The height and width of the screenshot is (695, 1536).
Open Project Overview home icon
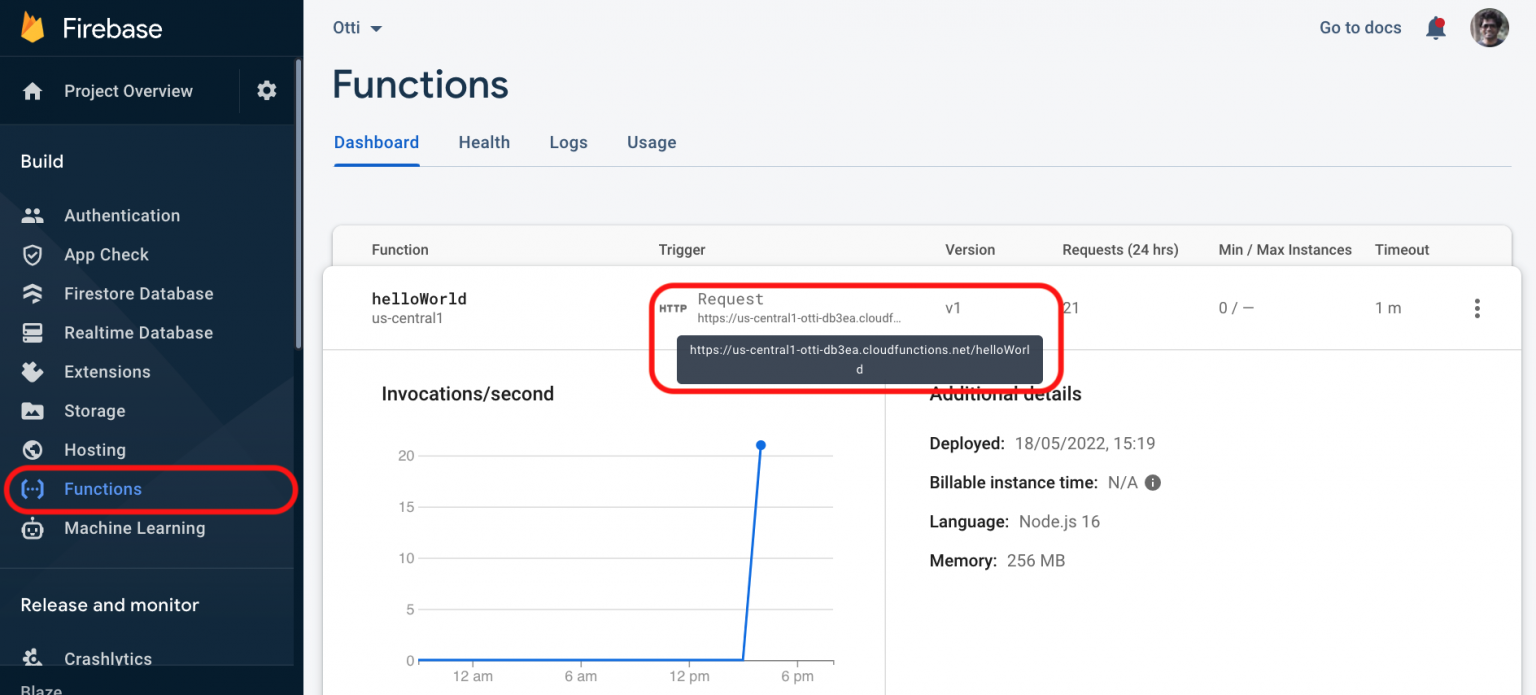click(x=32, y=91)
